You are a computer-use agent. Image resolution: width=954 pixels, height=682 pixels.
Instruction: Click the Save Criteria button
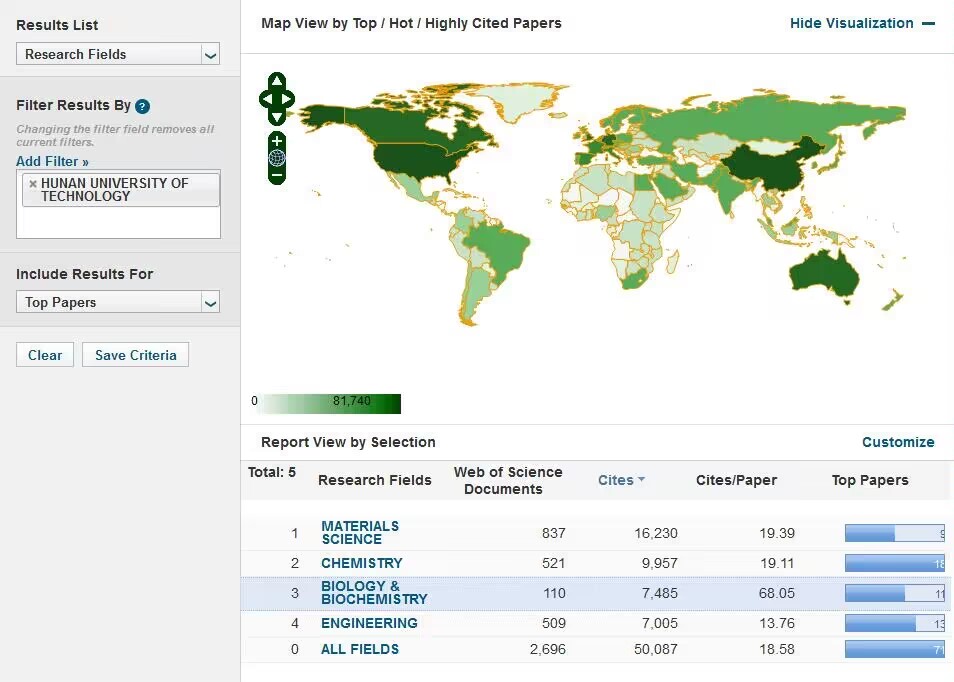coord(135,355)
